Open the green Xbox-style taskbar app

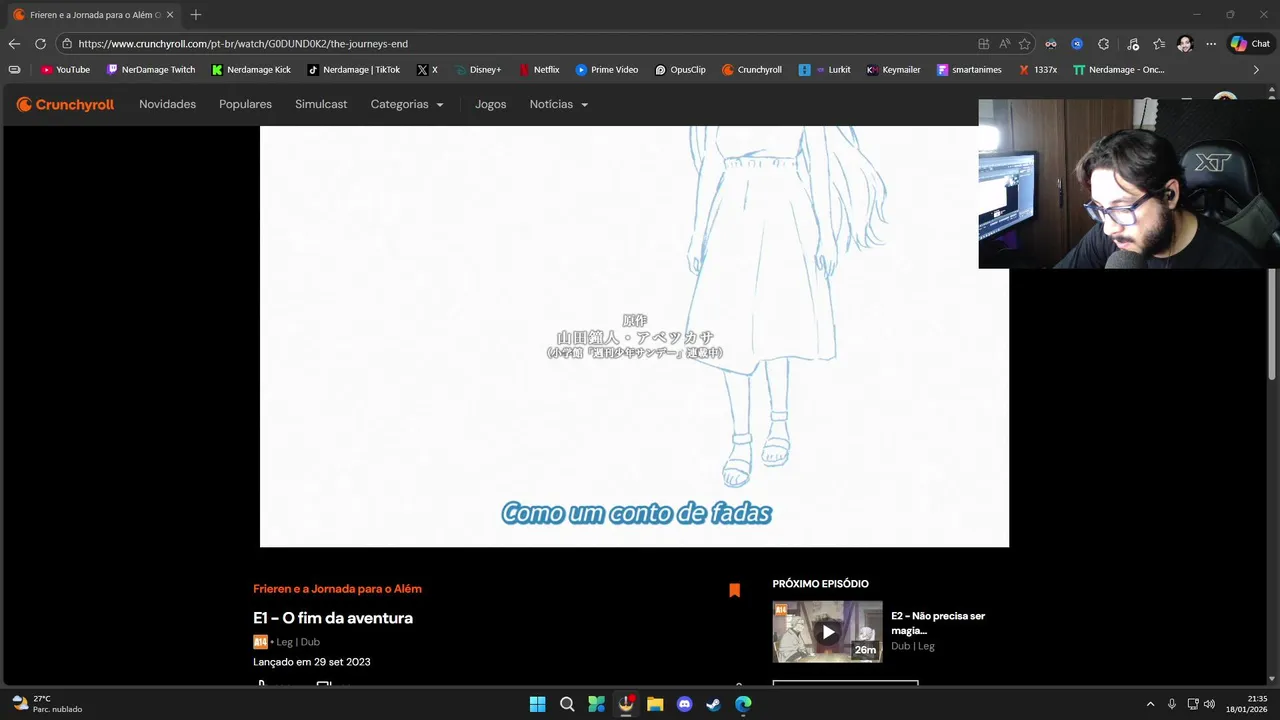[596, 704]
